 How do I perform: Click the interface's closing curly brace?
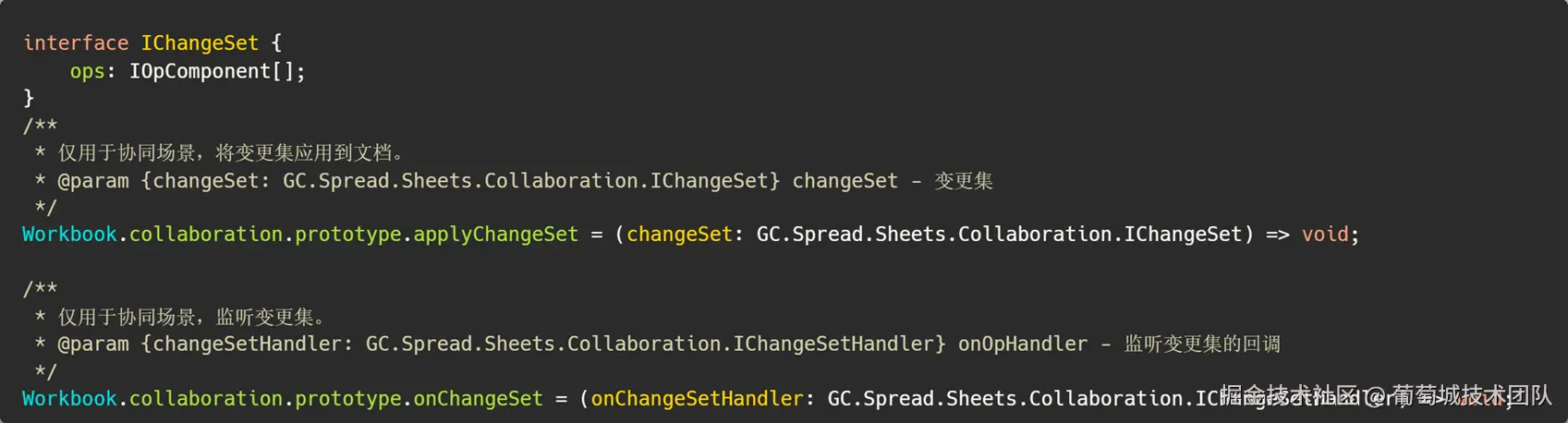[x=29, y=98]
